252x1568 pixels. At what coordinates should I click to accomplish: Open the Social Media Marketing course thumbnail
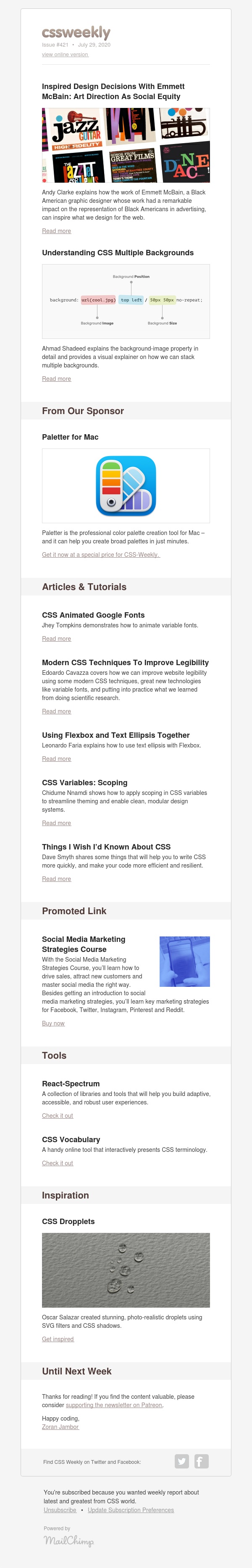click(184, 961)
